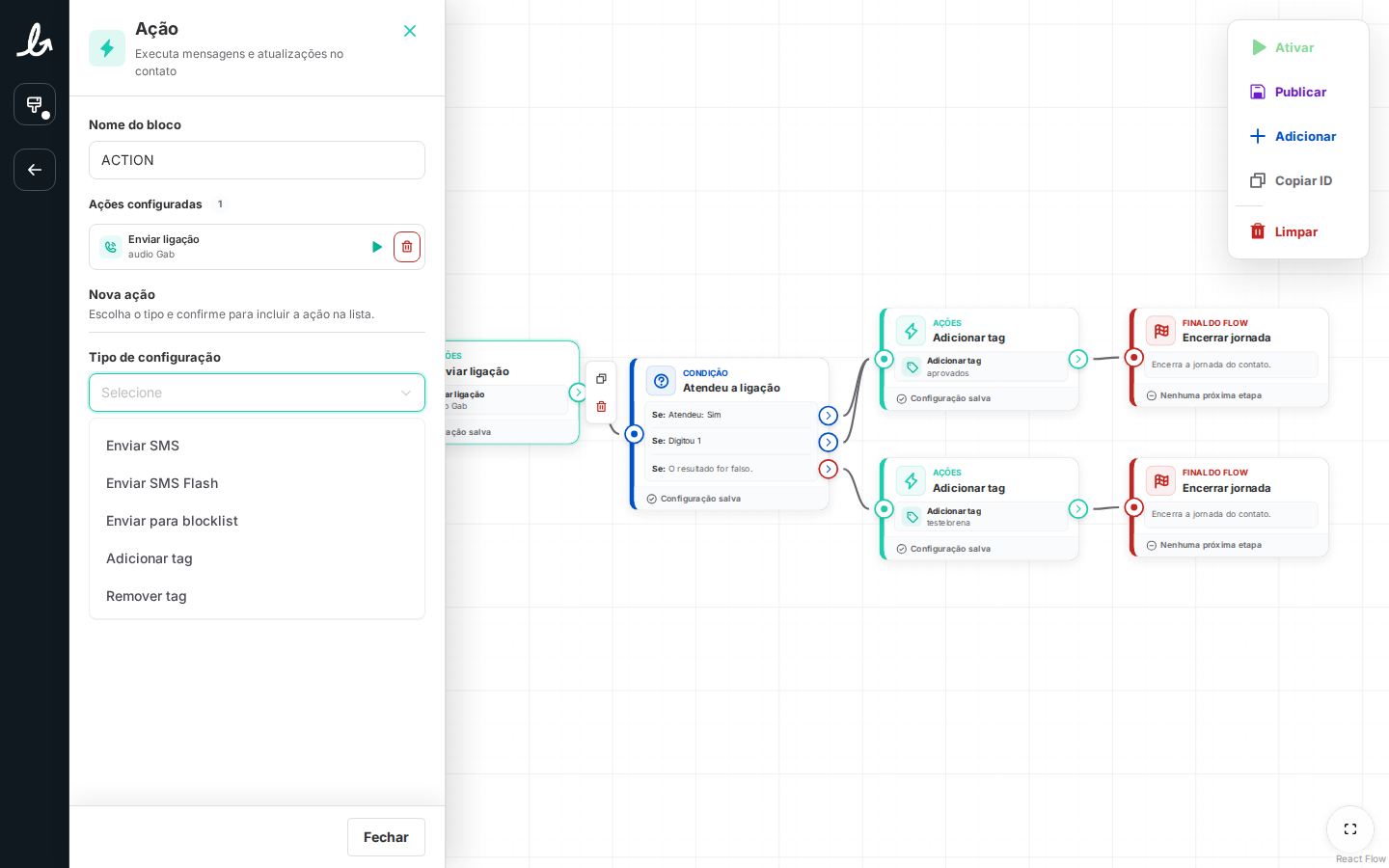Click the duplicate node icon beside Enviar ligação

(x=601, y=379)
